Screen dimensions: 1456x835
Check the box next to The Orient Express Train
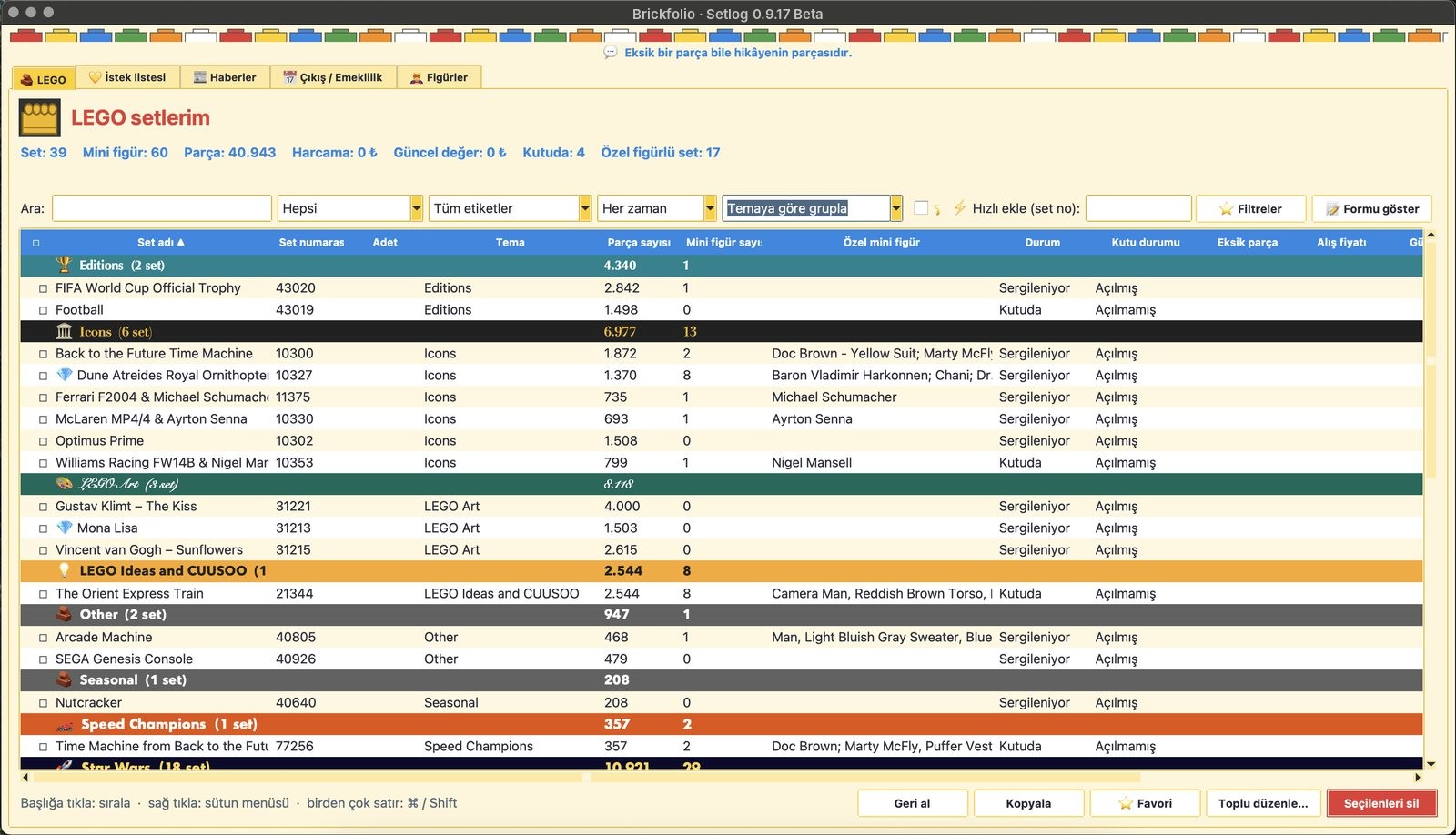click(43, 594)
